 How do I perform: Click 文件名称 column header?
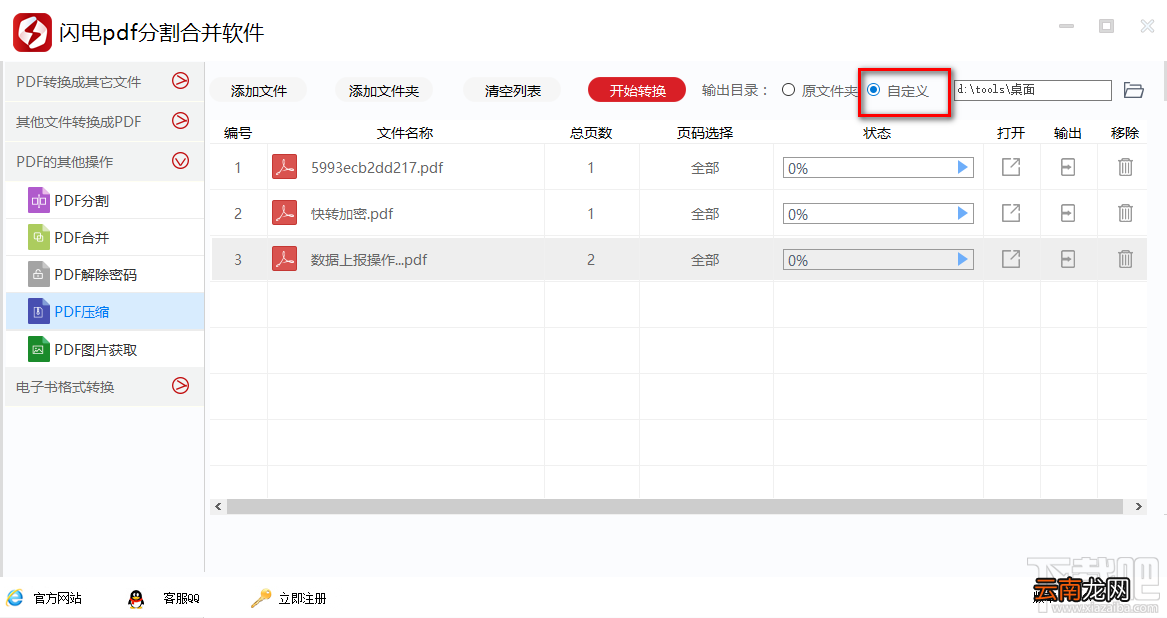pyautogui.click(x=405, y=133)
